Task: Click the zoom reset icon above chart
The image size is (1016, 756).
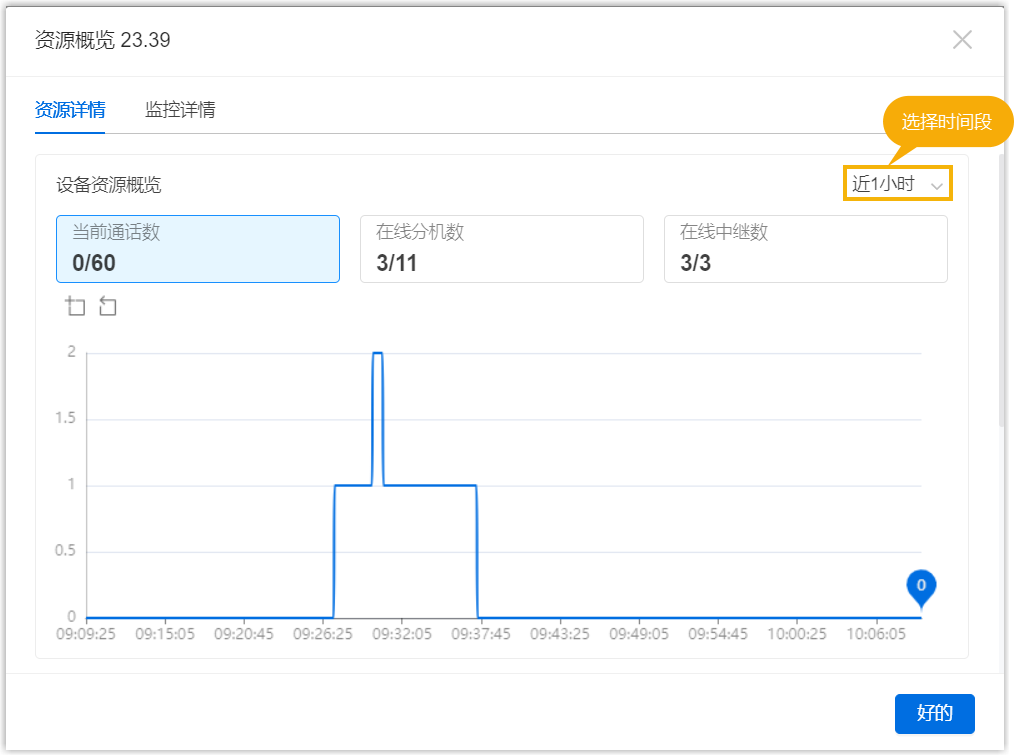Action: pos(108,307)
